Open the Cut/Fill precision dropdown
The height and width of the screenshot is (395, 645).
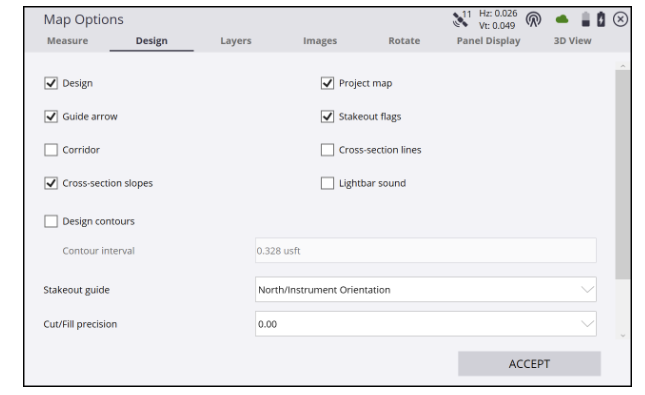pyautogui.click(x=426, y=324)
